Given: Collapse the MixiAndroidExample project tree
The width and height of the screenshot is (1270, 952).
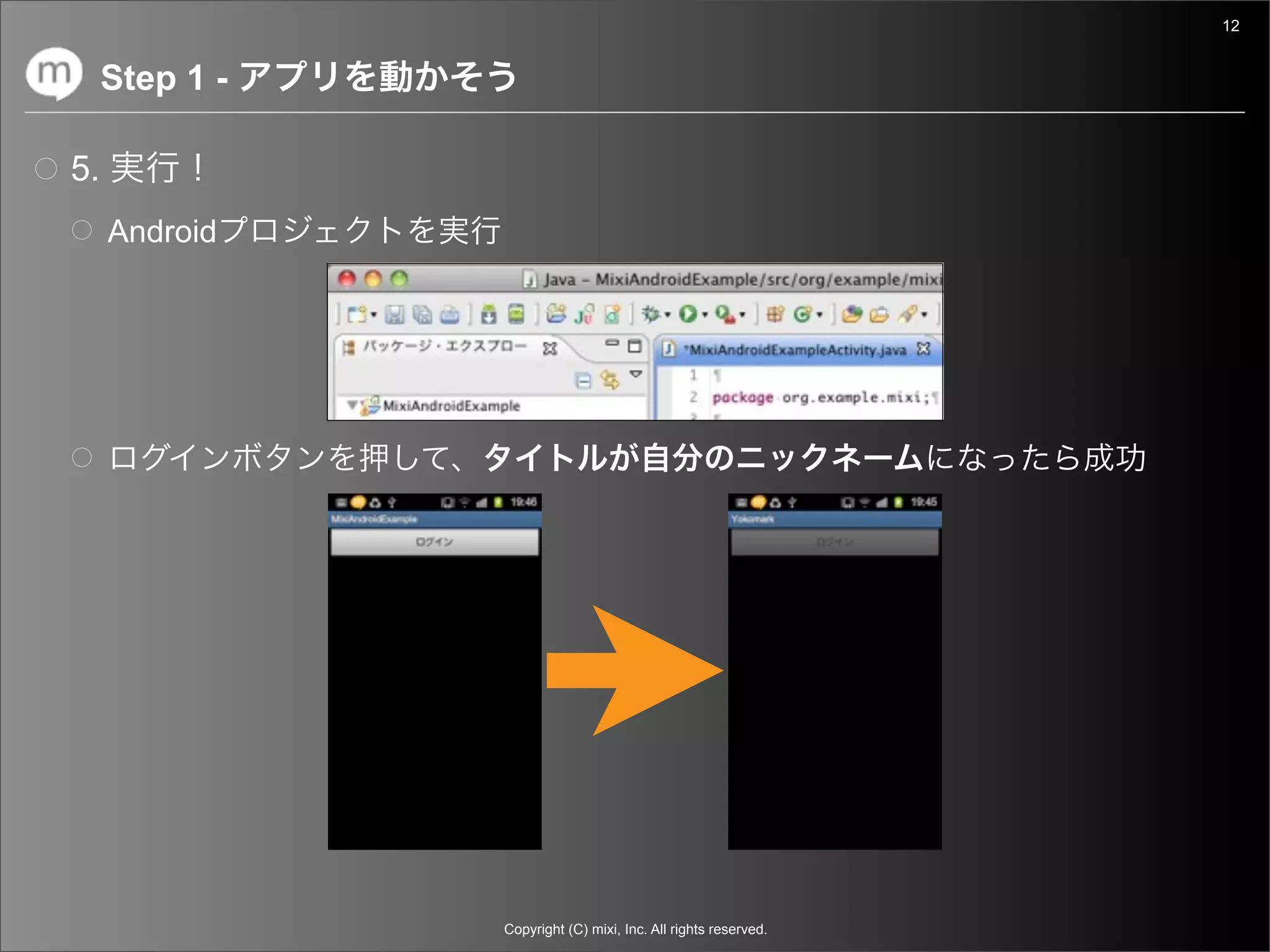Looking at the screenshot, I should [352, 405].
